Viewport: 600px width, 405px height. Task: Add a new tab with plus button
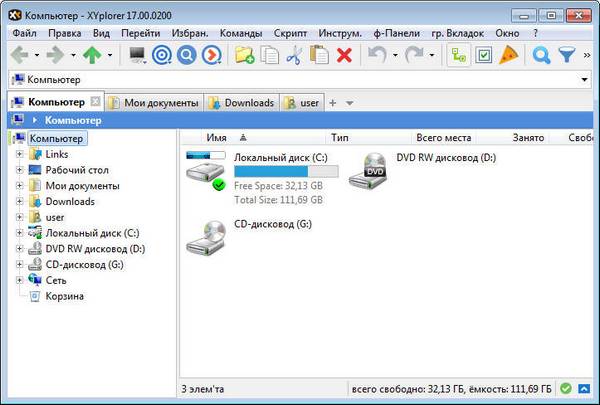point(333,103)
